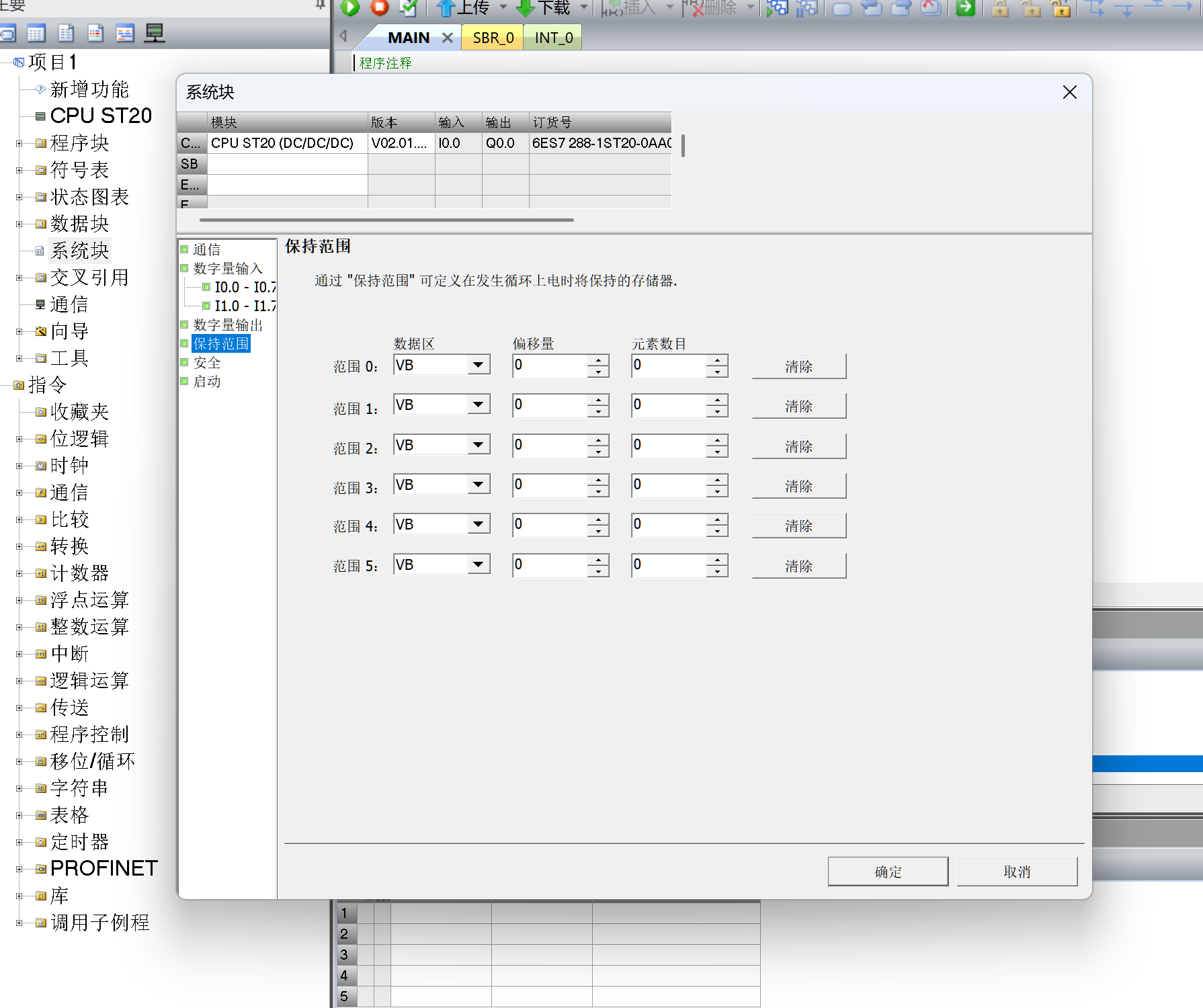Click the clear all bookmarks icon
The image size is (1203, 1008).
[931, 7]
